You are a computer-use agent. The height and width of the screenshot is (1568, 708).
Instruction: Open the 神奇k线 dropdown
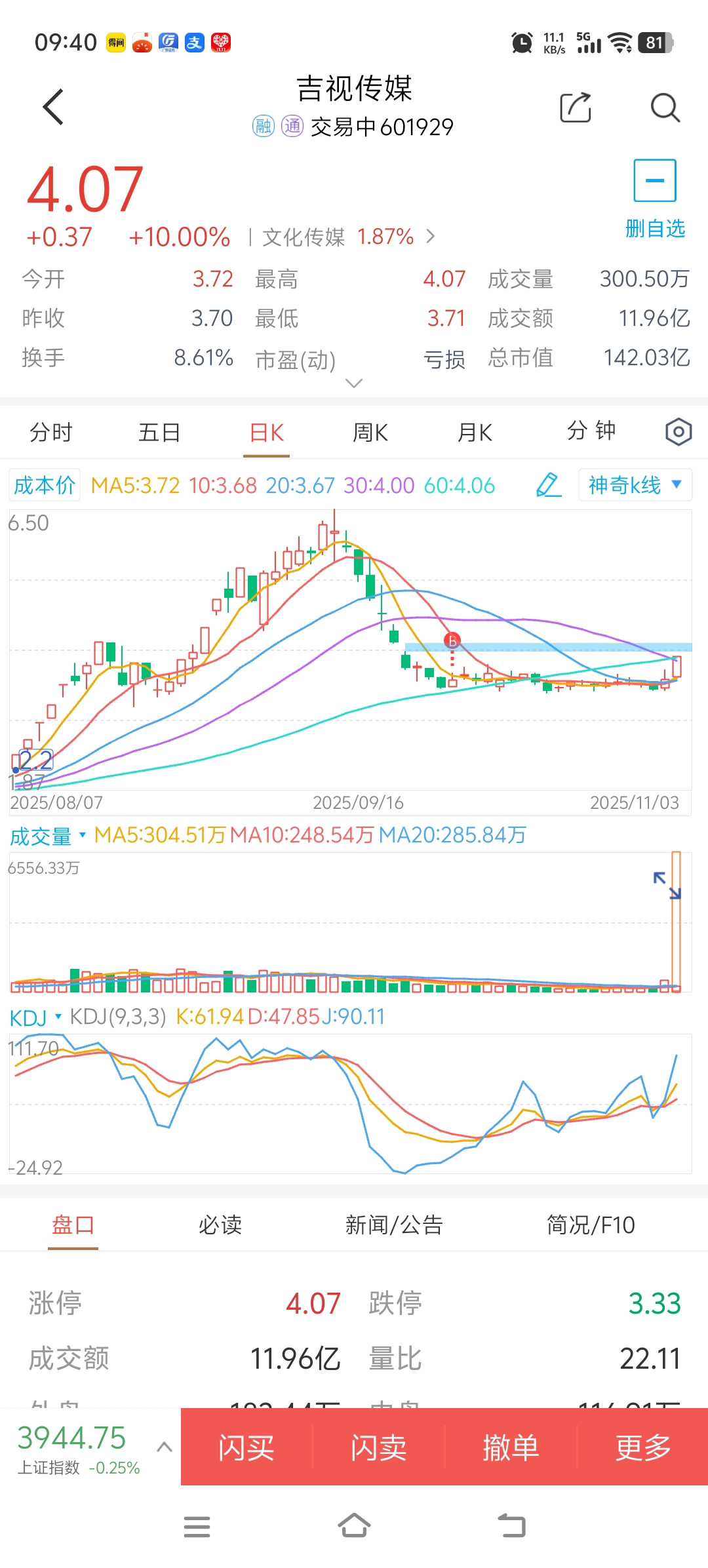point(635,485)
